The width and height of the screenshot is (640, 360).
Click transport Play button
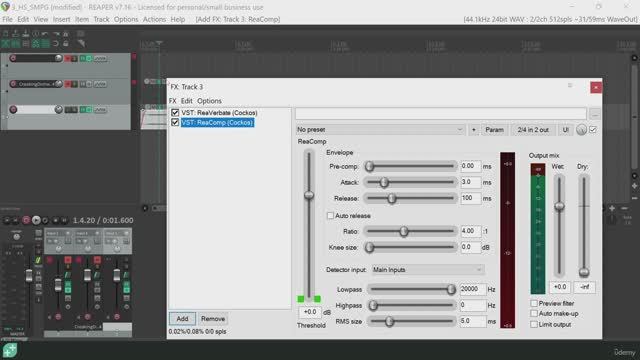(x=36, y=220)
